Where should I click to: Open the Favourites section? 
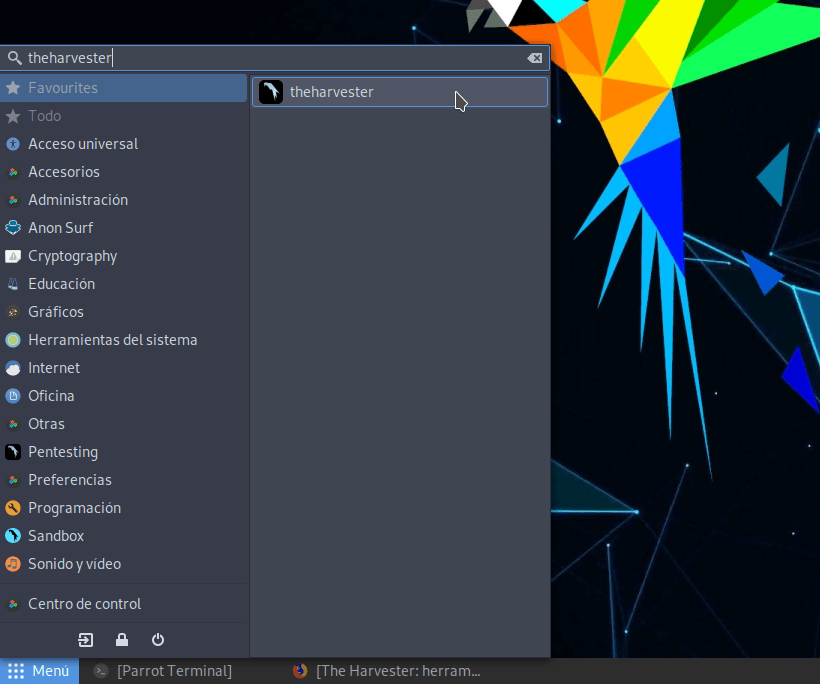coord(61,88)
